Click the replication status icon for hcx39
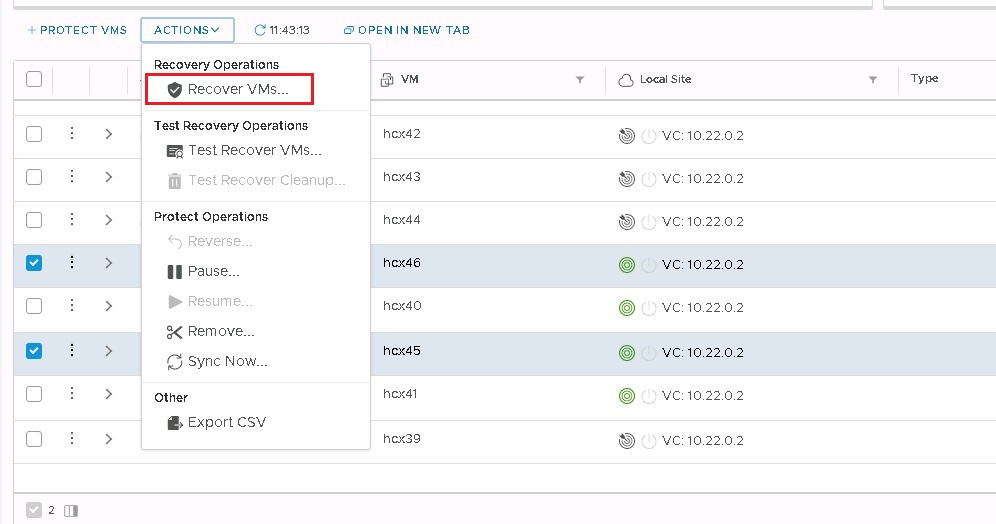The height and width of the screenshot is (524, 996). pyautogui.click(x=626, y=441)
